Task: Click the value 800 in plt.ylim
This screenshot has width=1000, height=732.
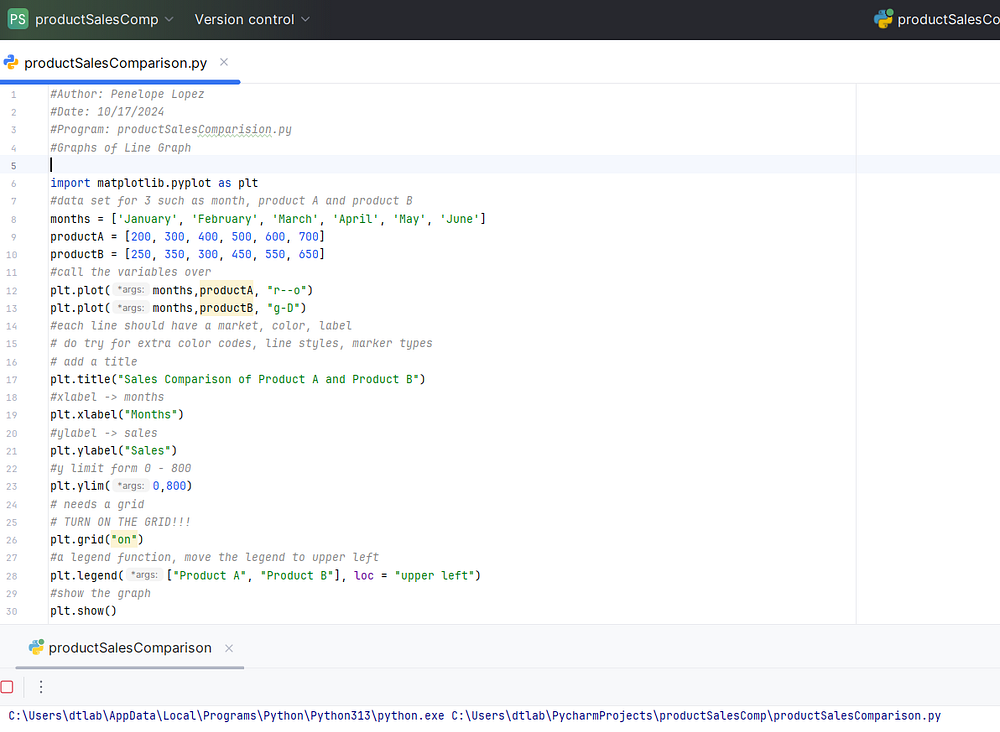Action: (176, 486)
